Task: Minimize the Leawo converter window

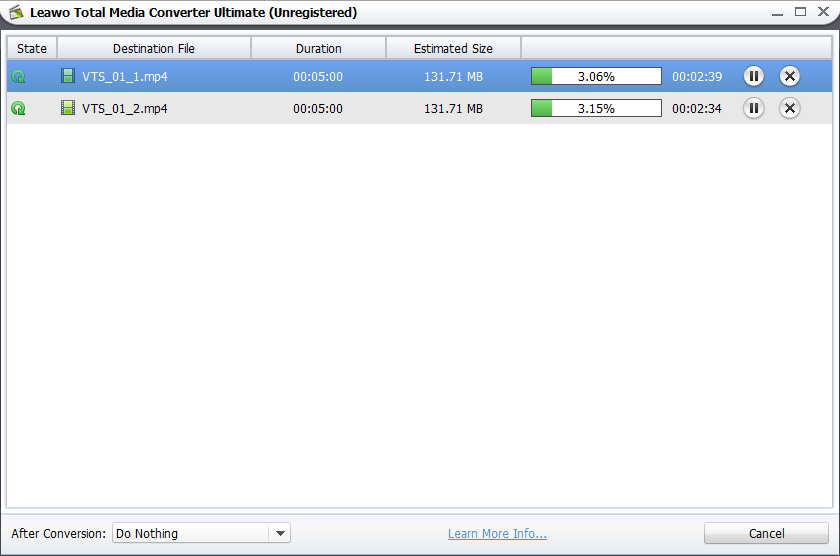Action: click(777, 12)
